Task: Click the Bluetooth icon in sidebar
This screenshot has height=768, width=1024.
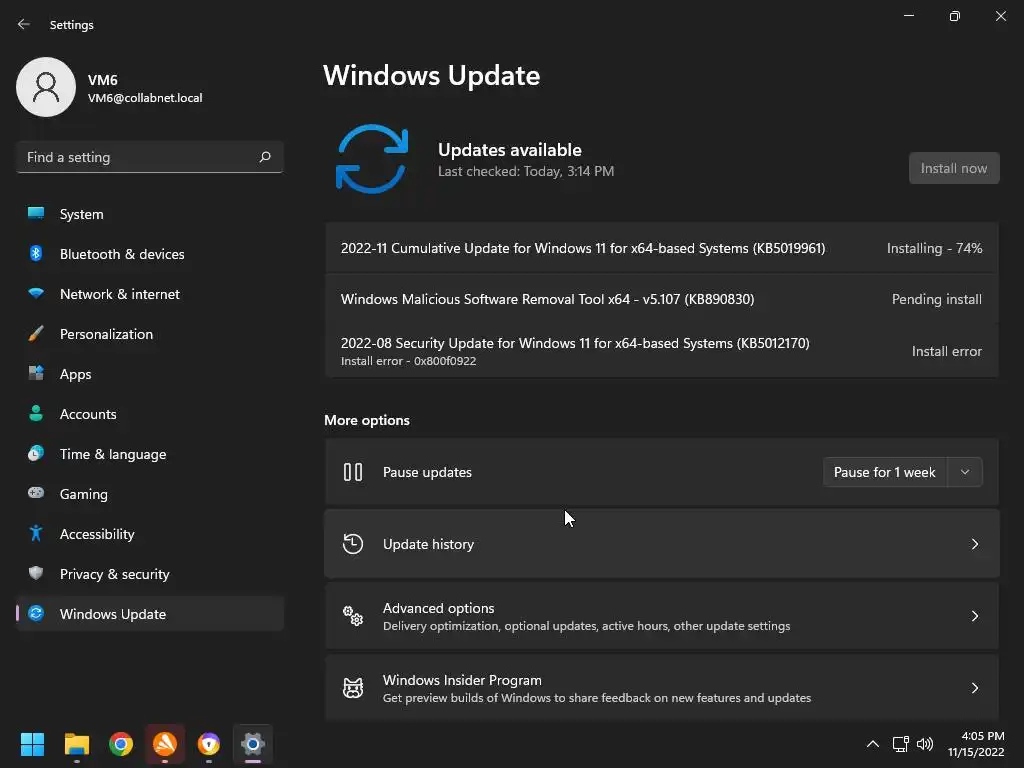Action: point(36,253)
